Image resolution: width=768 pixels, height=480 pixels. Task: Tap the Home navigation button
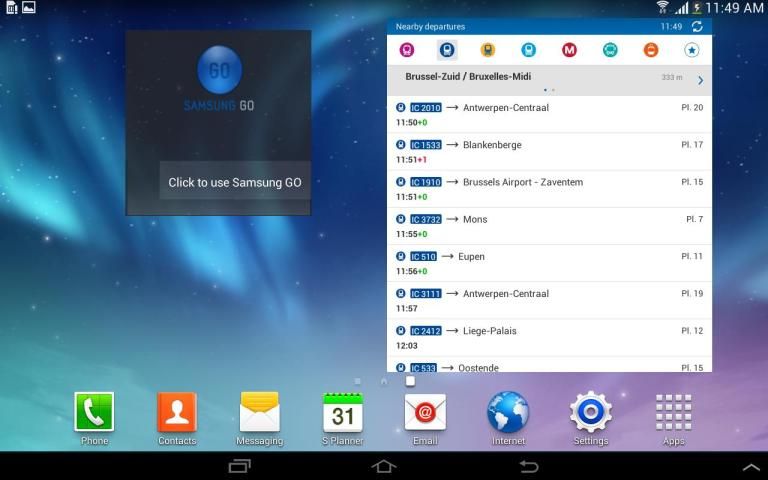coord(384,466)
